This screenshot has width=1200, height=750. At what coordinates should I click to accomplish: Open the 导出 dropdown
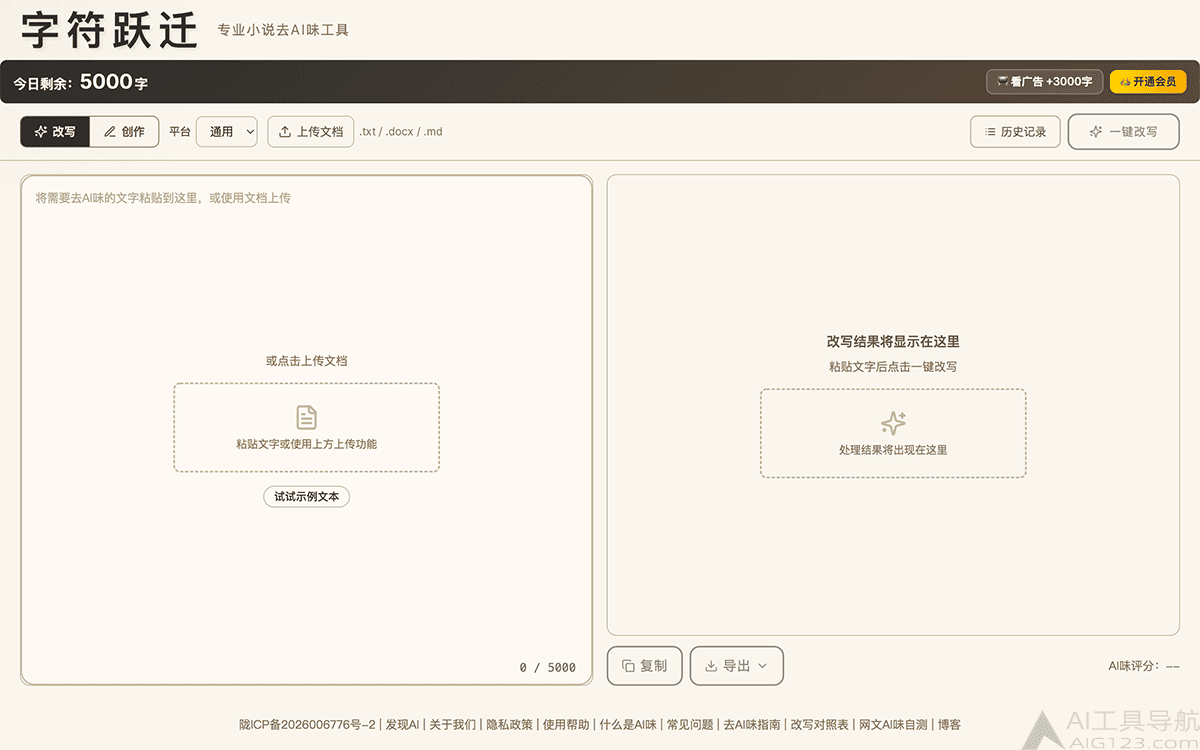pos(737,666)
